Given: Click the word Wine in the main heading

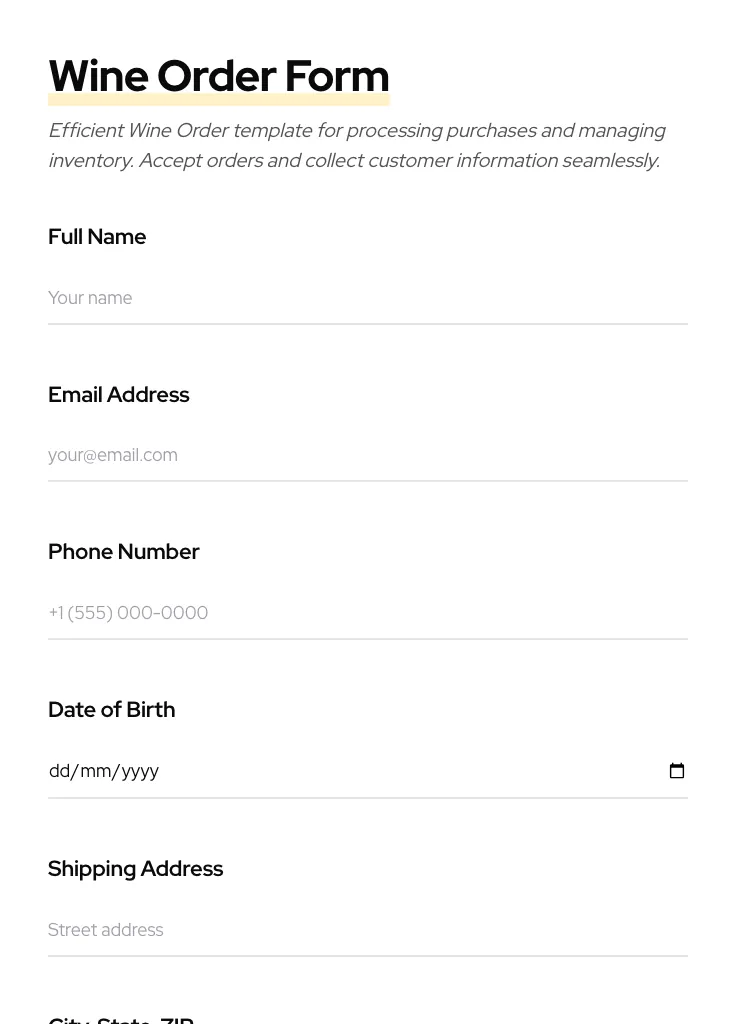Looking at the screenshot, I should [98, 76].
